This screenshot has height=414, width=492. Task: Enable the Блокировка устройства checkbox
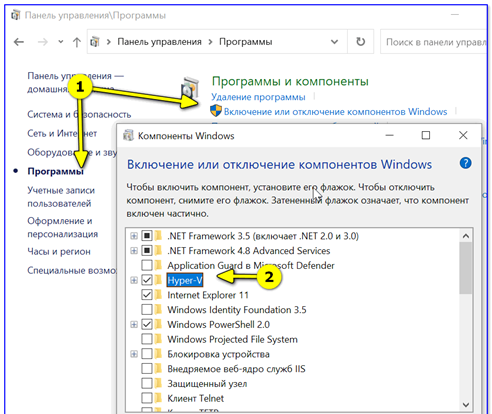pyautogui.click(x=147, y=354)
